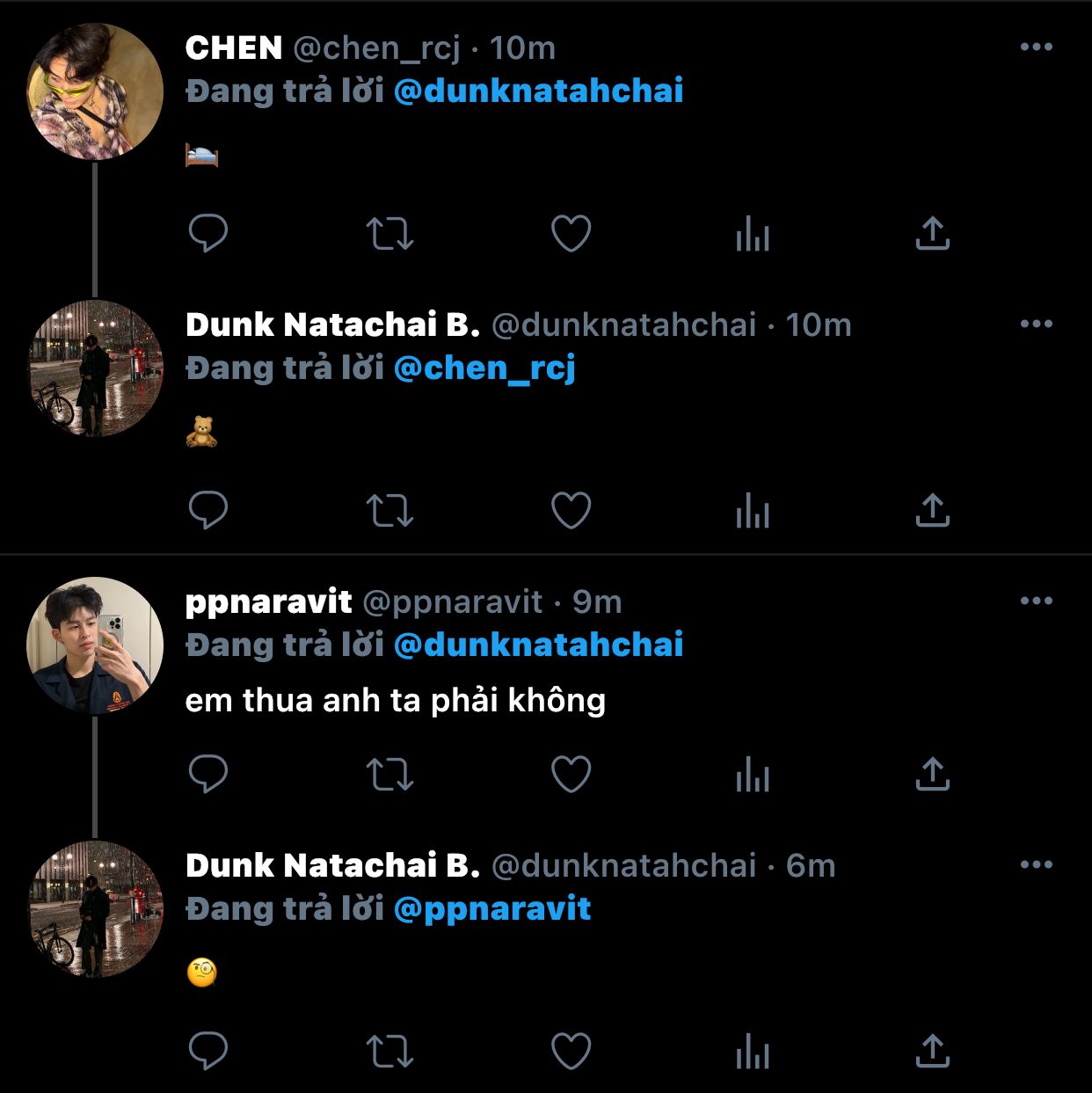The width and height of the screenshot is (1092, 1093).
Task: Open more options on ppnaravit's tweet
Action: pos(1036,601)
